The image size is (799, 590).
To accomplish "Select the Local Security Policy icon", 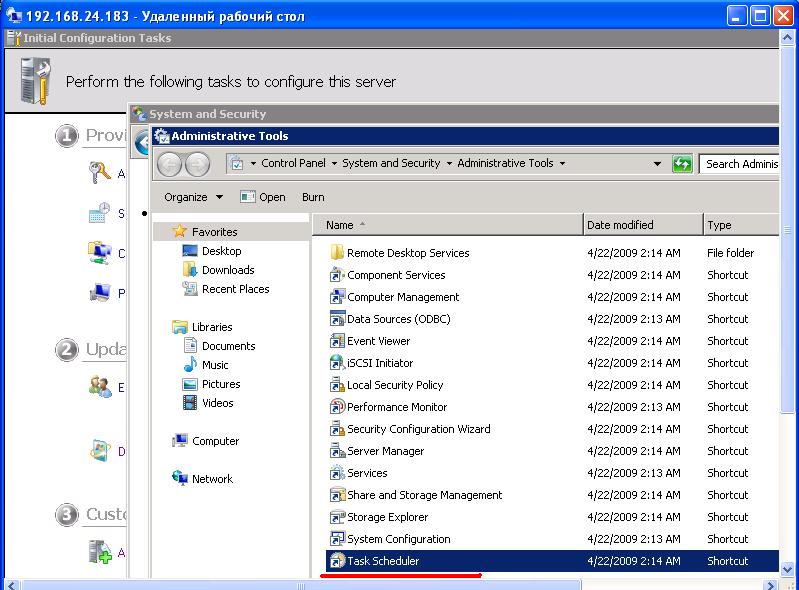I will click(337, 384).
